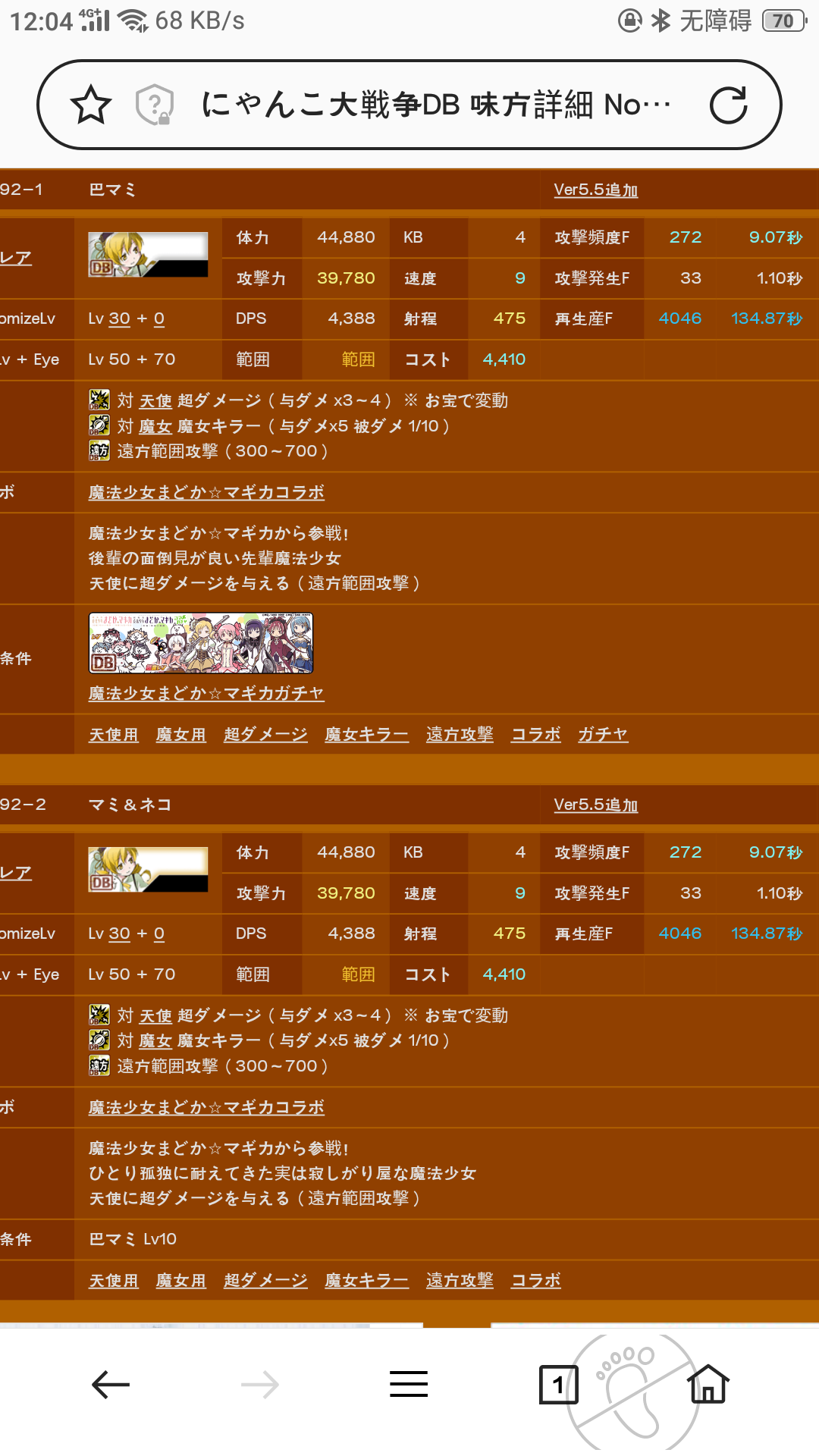Image resolution: width=819 pixels, height=1456 pixels.
Task: Open the ガチャ tag link
Action: click(x=603, y=734)
